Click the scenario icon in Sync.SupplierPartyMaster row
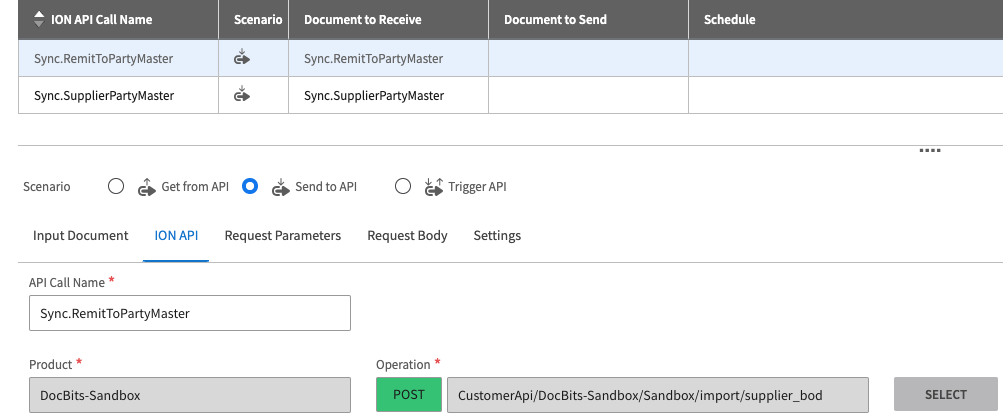 point(241,95)
